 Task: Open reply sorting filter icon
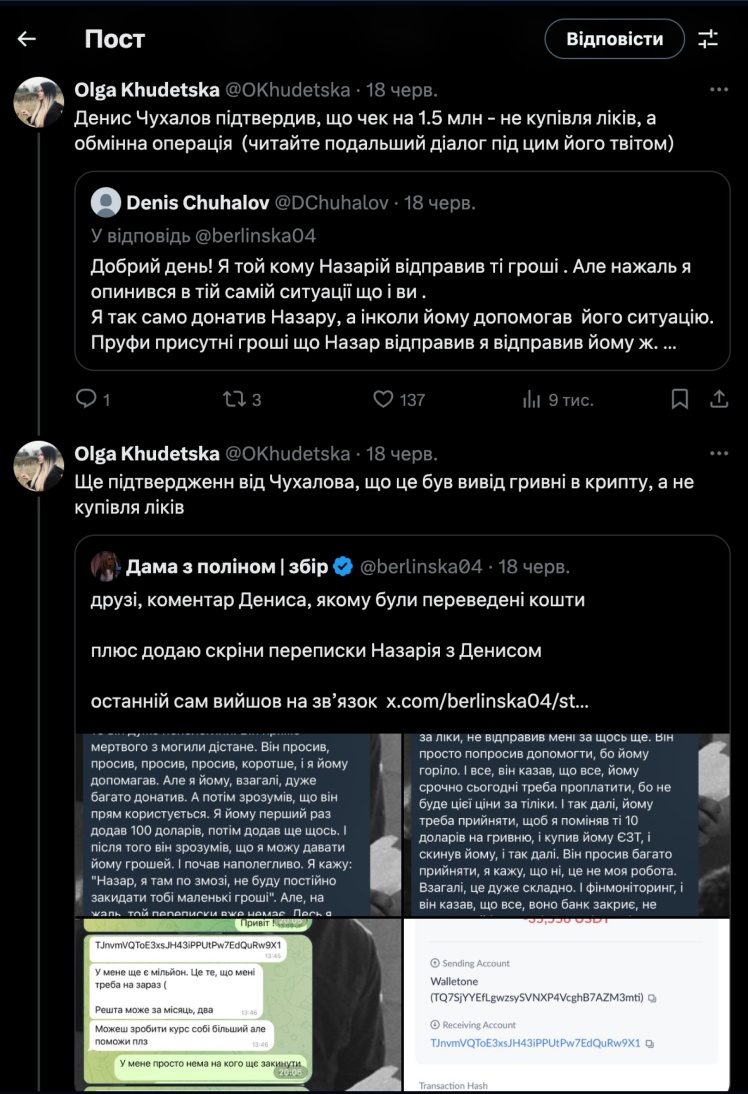click(708, 39)
